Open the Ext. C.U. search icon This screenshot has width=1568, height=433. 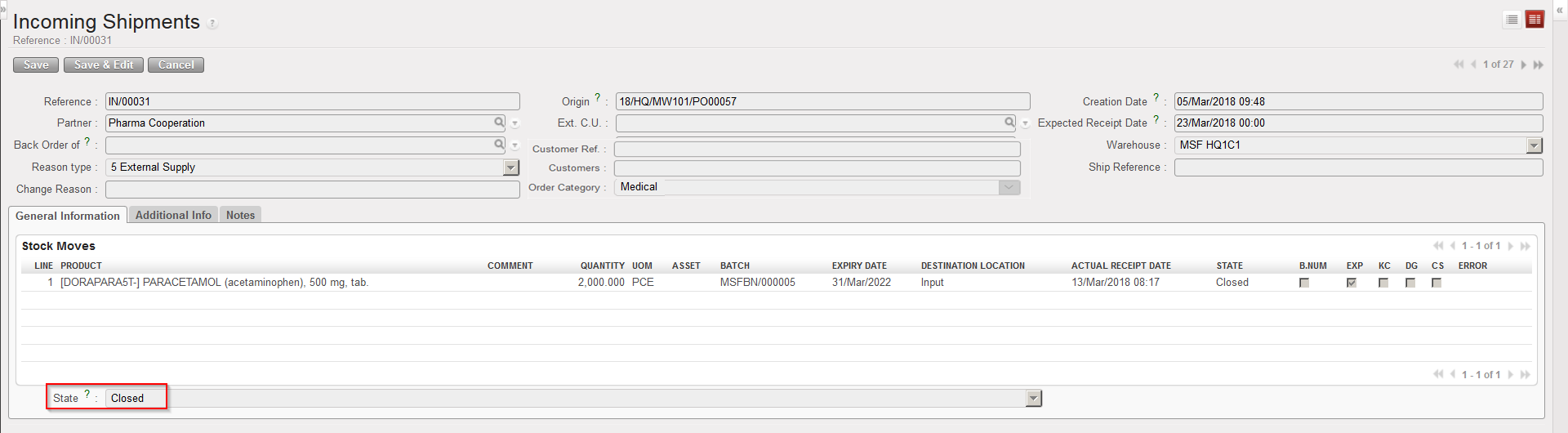[x=1009, y=123]
